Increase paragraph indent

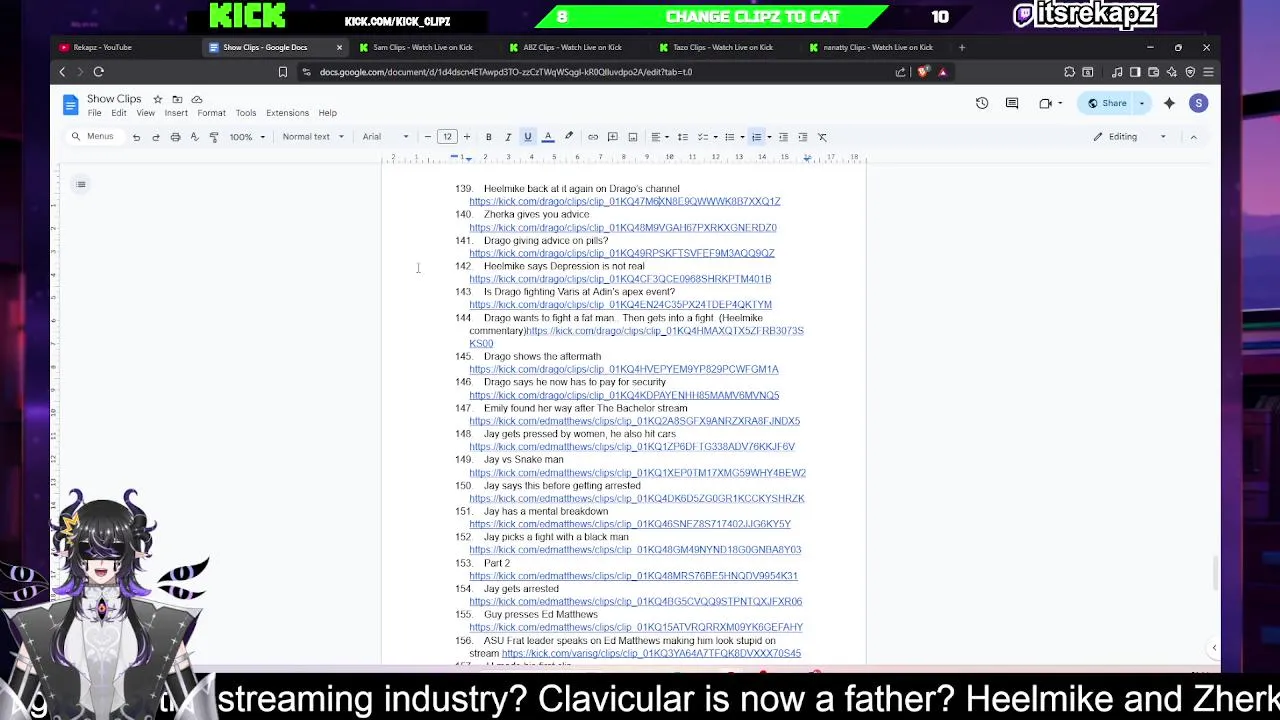click(x=803, y=137)
